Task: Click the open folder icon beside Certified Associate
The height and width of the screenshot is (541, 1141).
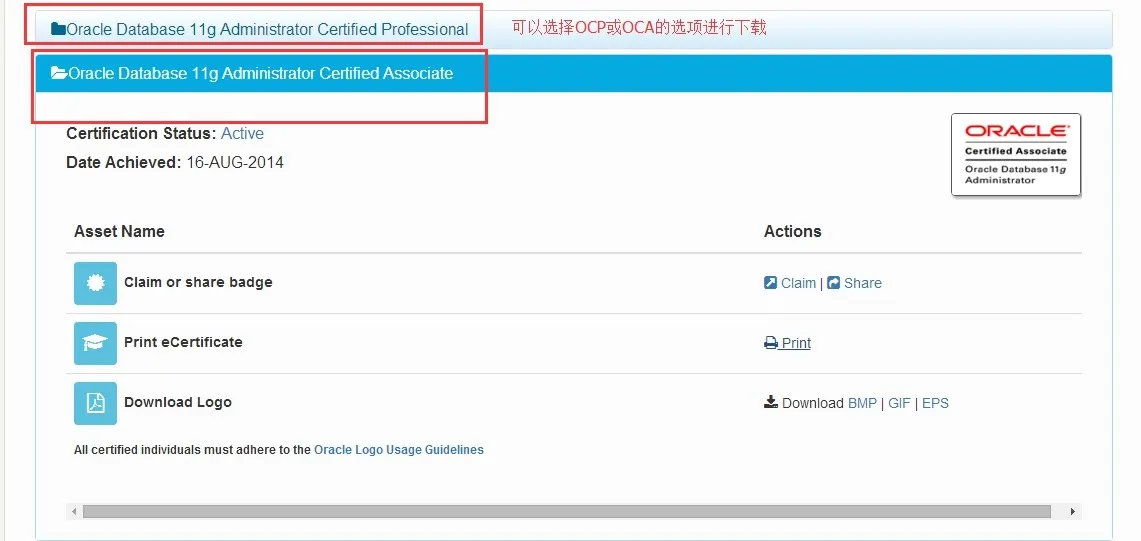Action: click(59, 73)
